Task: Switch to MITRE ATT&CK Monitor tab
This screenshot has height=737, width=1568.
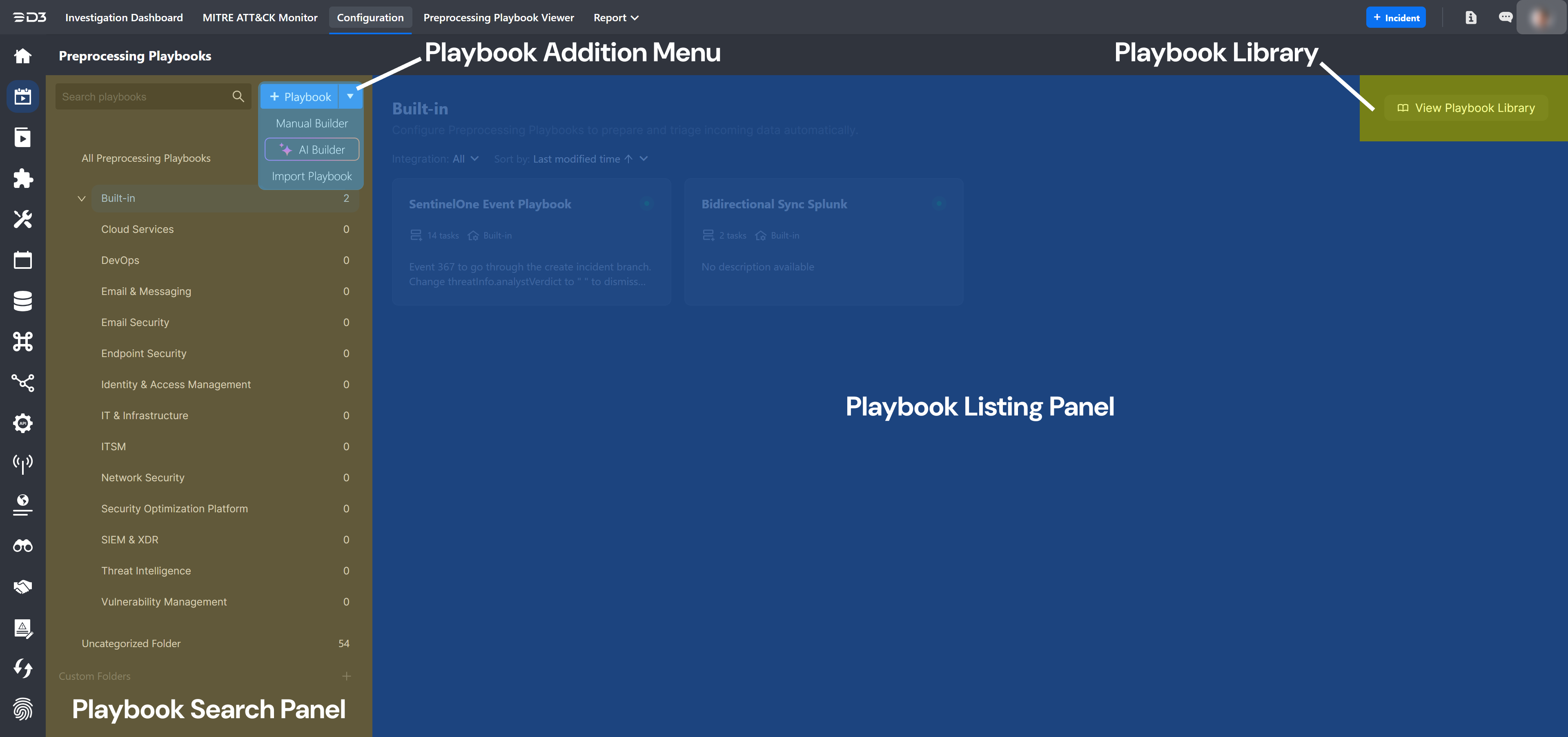Action: pyautogui.click(x=260, y=18)
